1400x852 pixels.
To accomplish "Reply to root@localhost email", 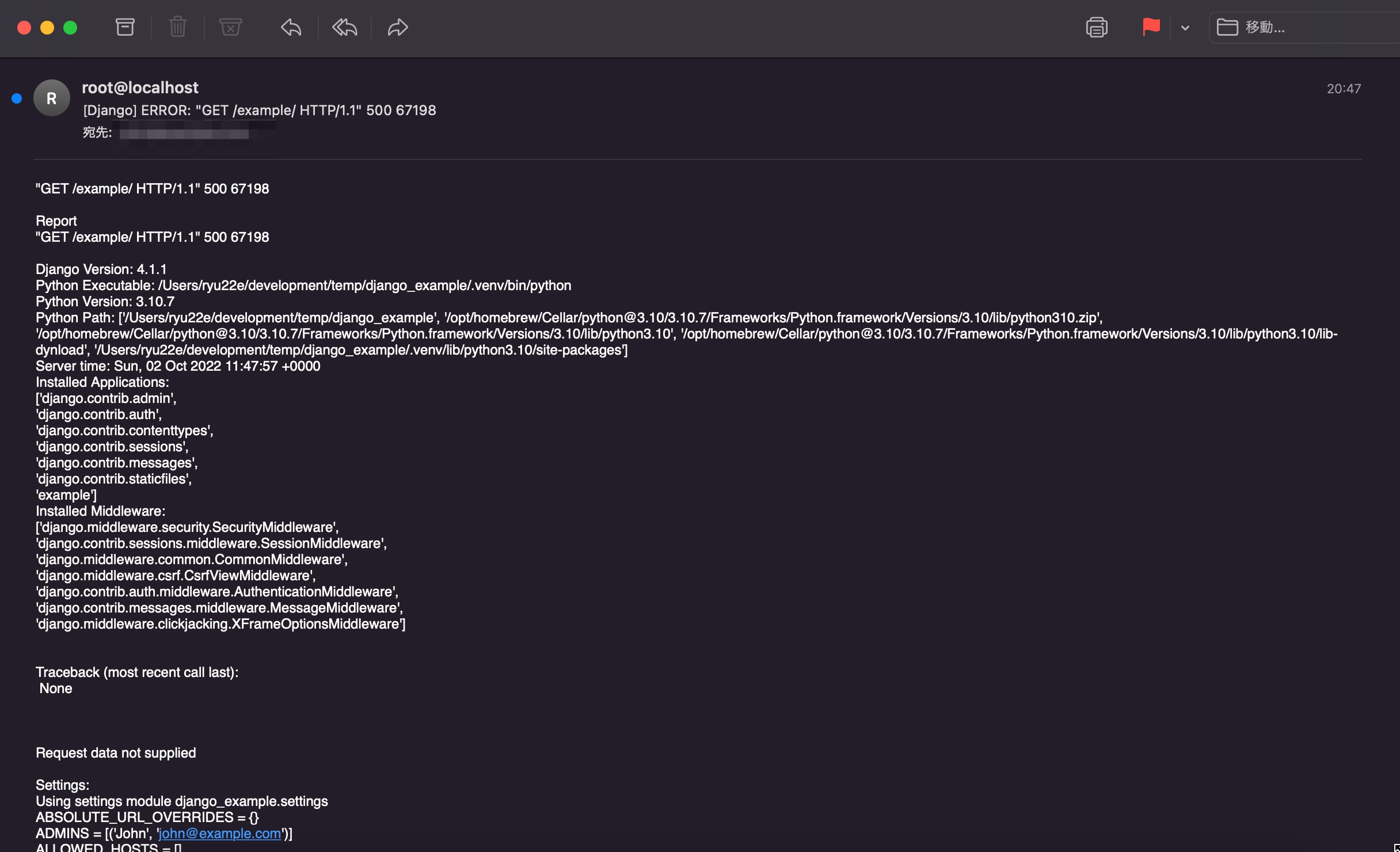I will click(291, 27).
